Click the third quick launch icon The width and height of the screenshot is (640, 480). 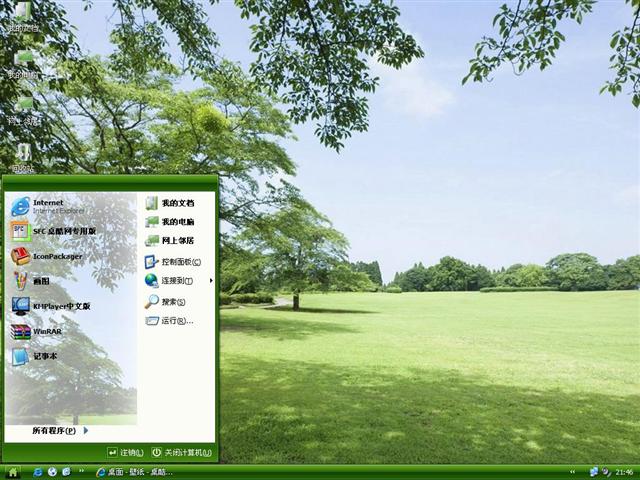pyautogui.click(x=66, y=472)
